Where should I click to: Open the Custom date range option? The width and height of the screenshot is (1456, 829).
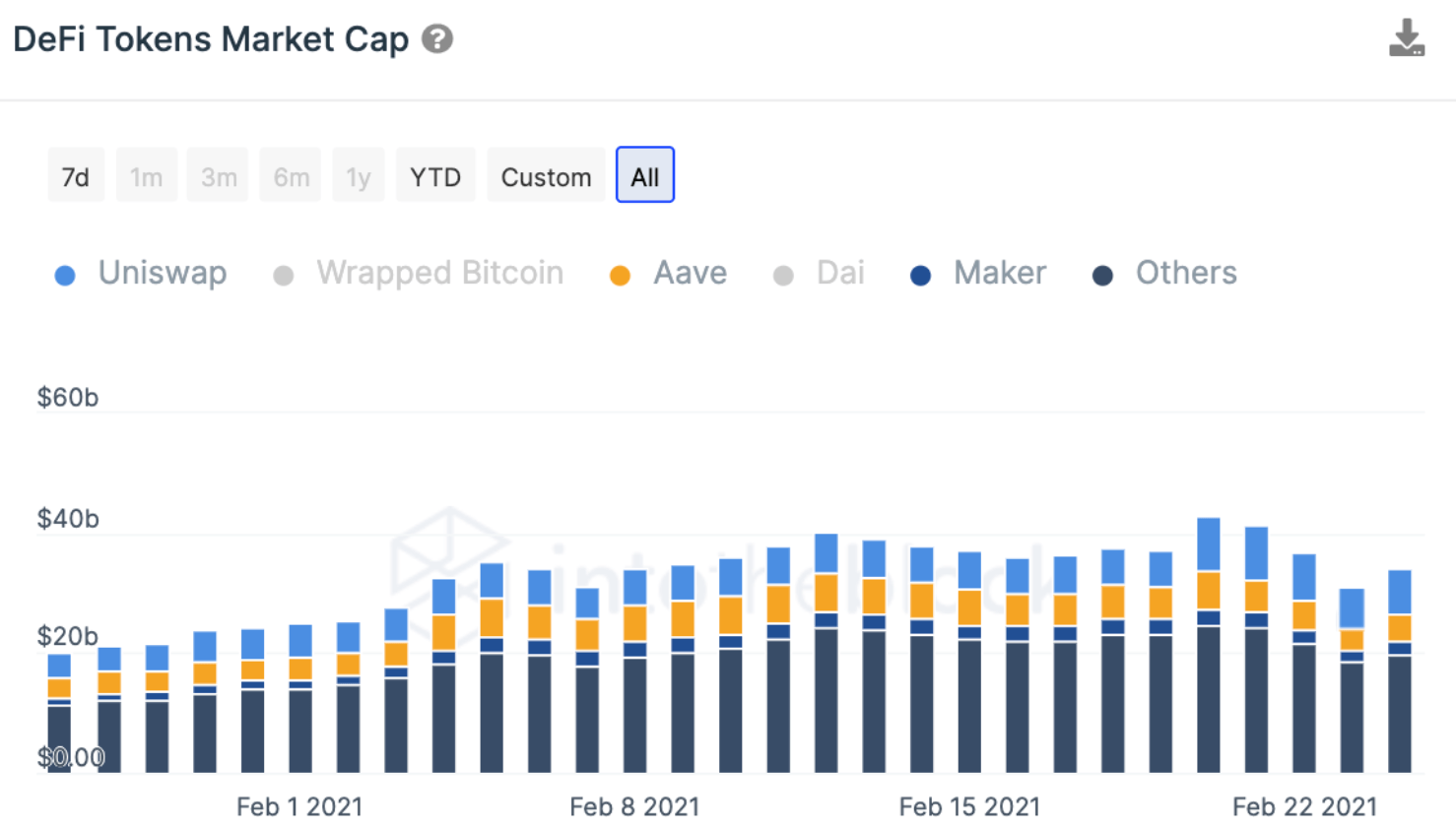point(546,175)
